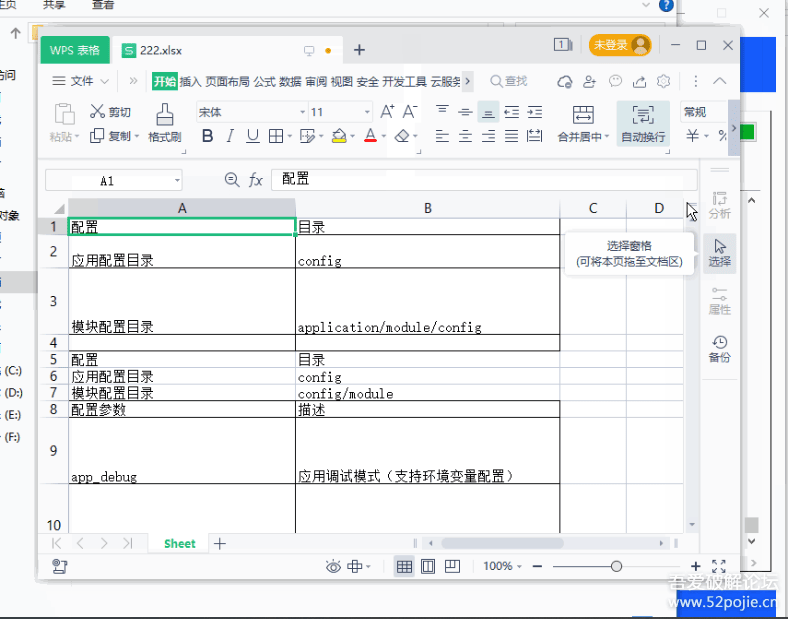Image resolution: width=788 pixels, height=619 pixels.
Task: Open the 数据 ribbon tab
Action: [290, 81]
